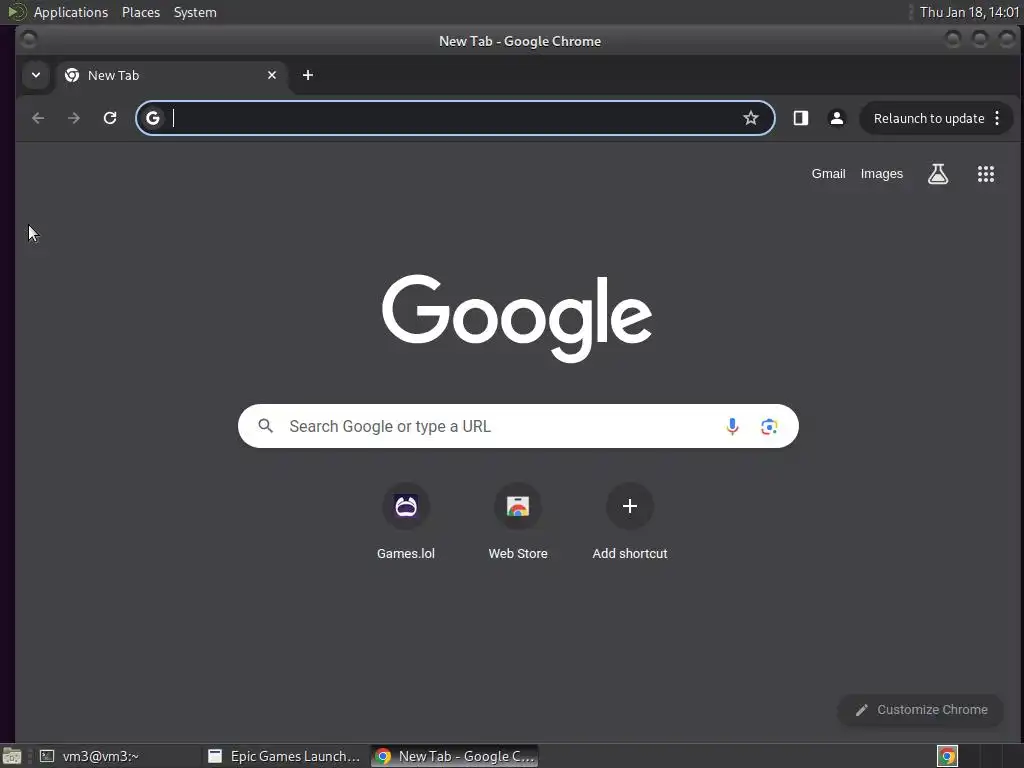Open the Images link
The image size is (1024, 768).
pyautogui.click(x=882, y=174)
